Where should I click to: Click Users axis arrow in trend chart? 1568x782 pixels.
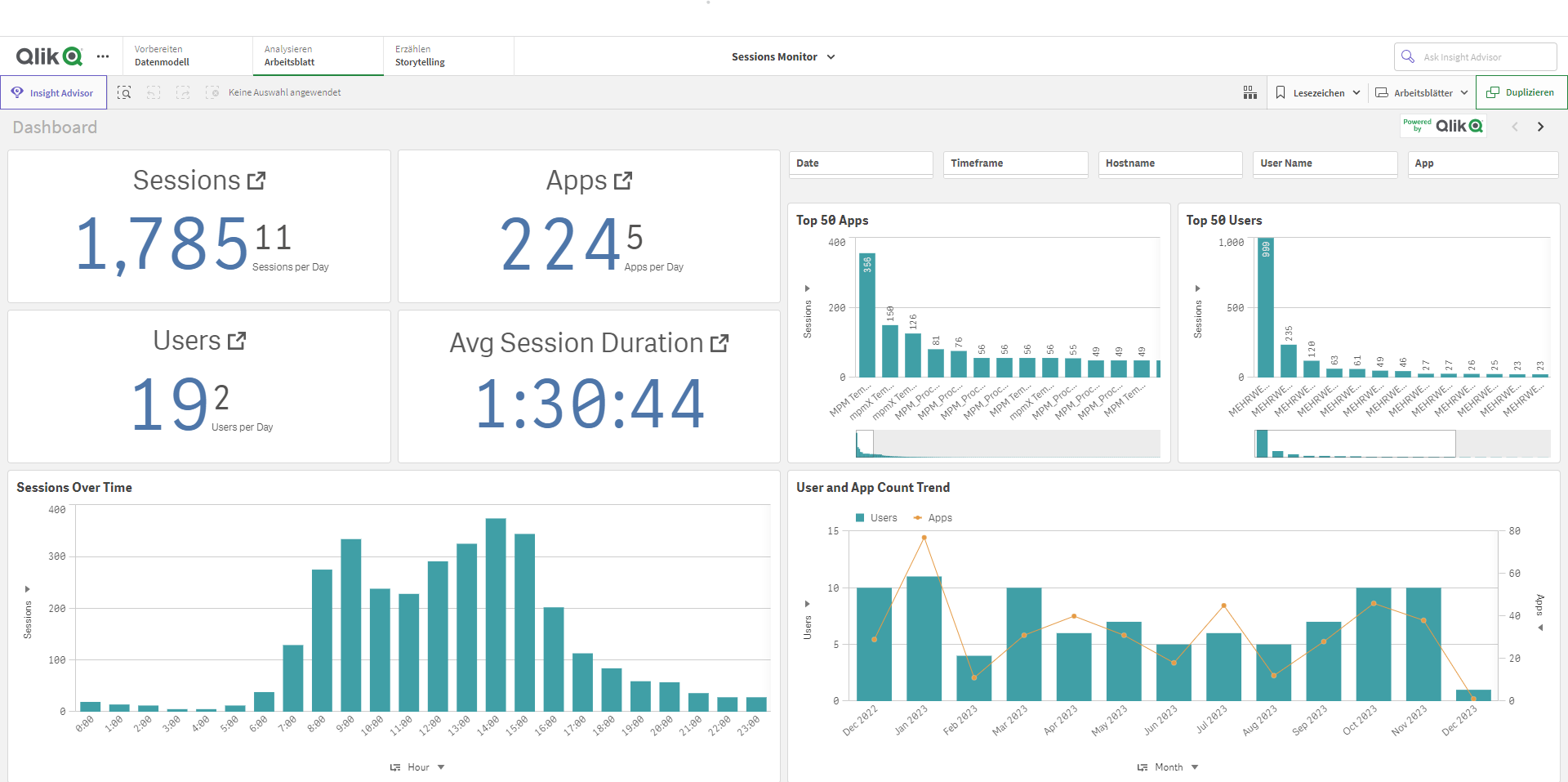pos(807,604)
